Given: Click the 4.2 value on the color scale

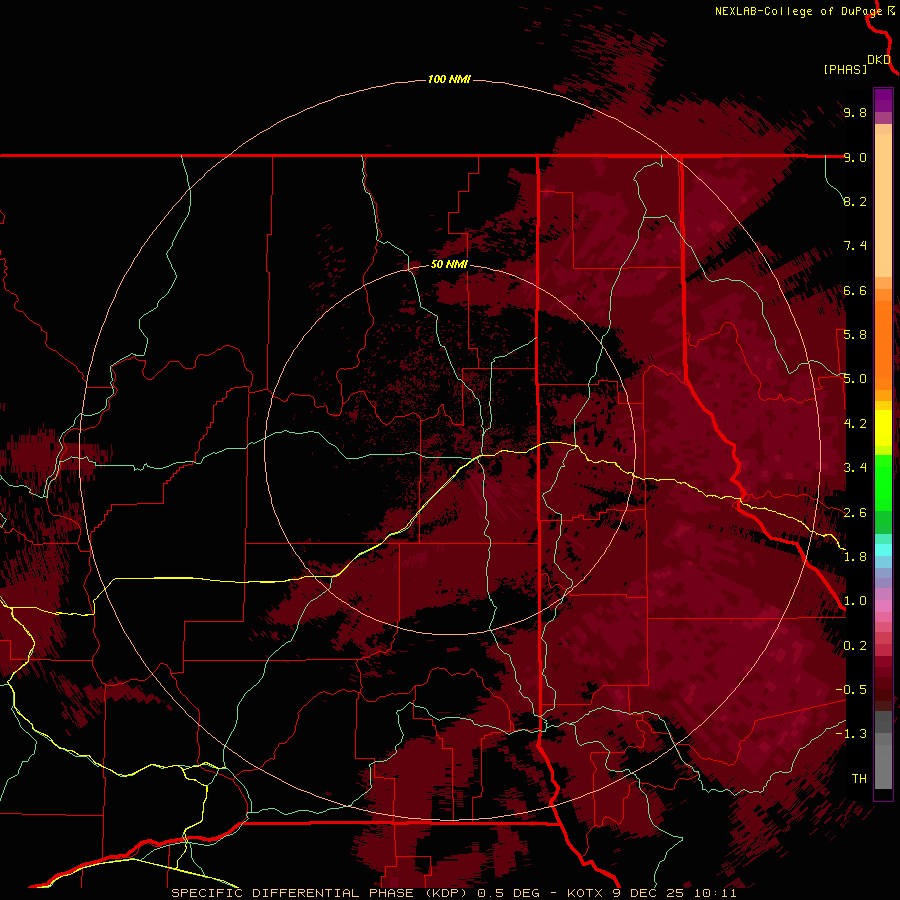Looking at the screenshot, I should point(855,424).
